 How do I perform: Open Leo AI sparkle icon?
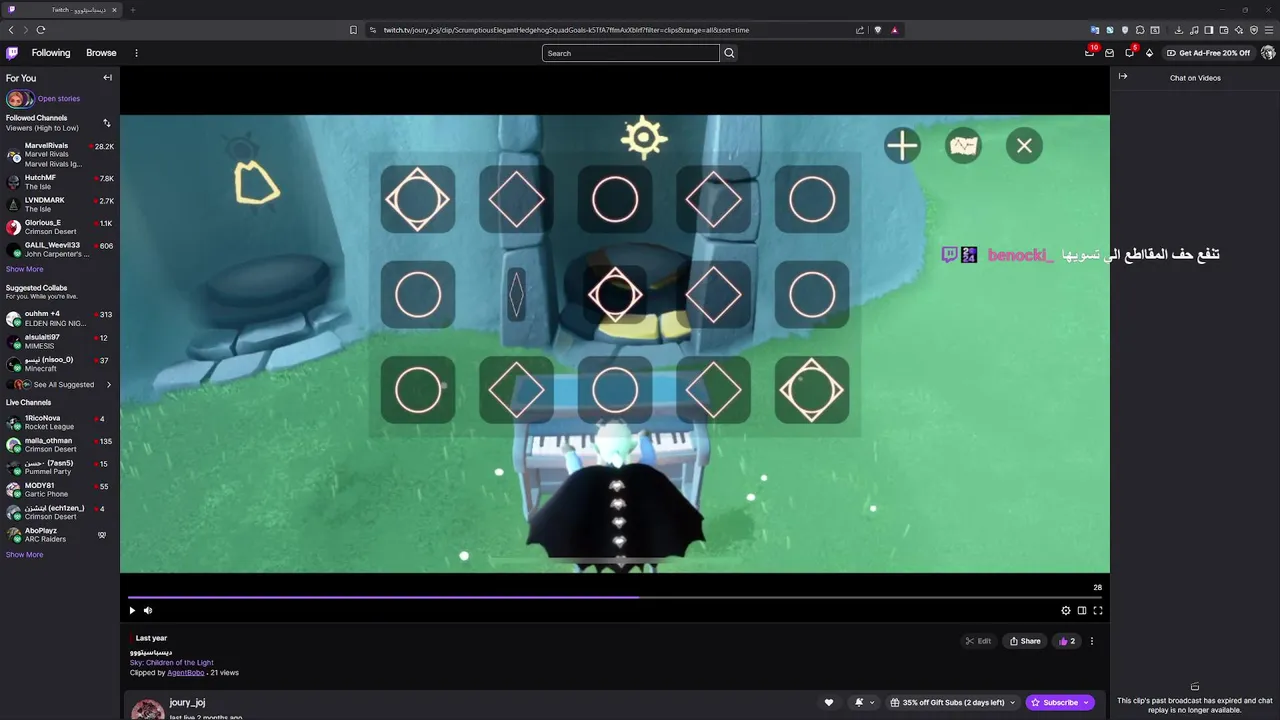pos(1239,30)
